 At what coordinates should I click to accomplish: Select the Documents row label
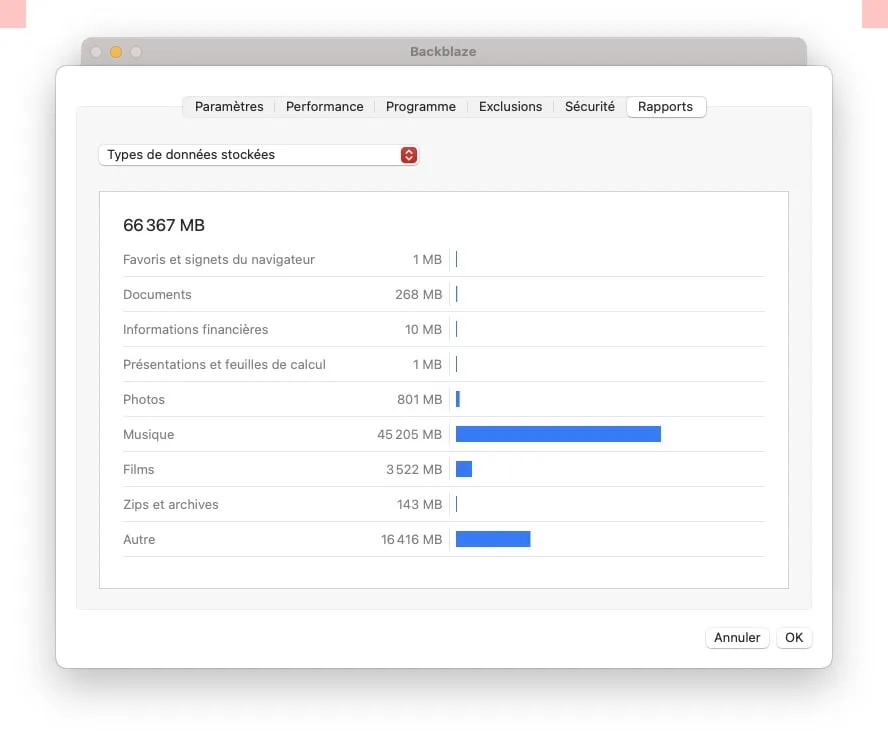pos(157,295)
